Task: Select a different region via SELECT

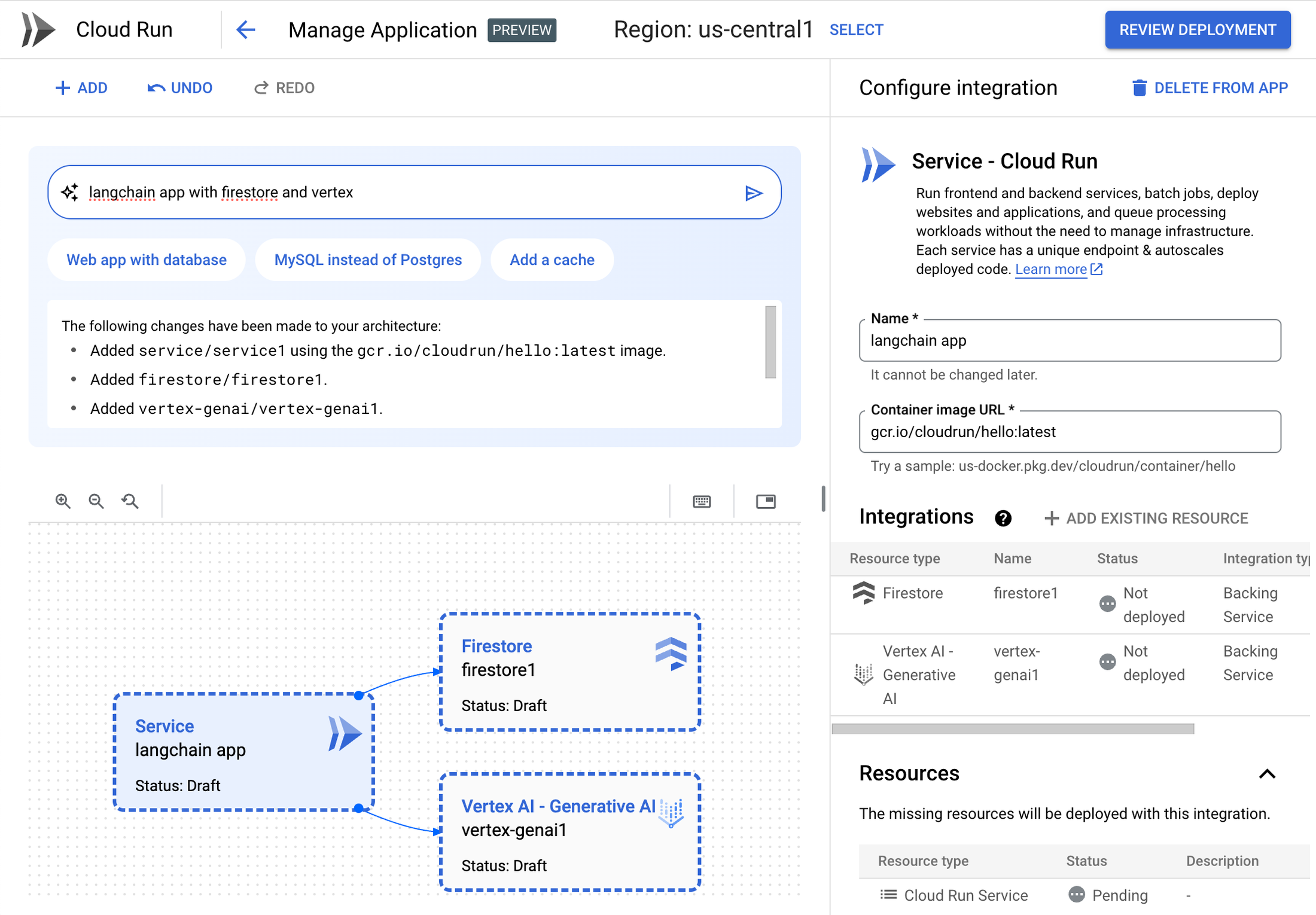Action: click(856, 30)
